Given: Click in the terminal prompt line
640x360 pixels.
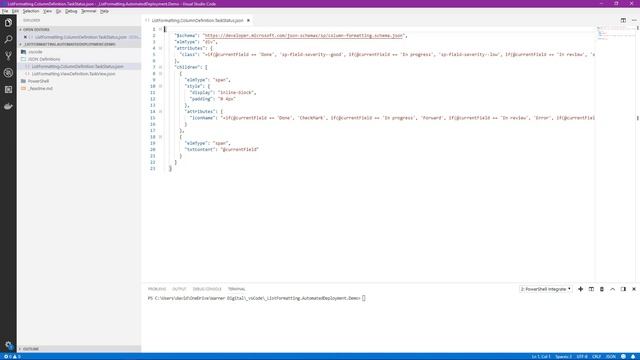Looking at the screenshot, I should point(256,298).
